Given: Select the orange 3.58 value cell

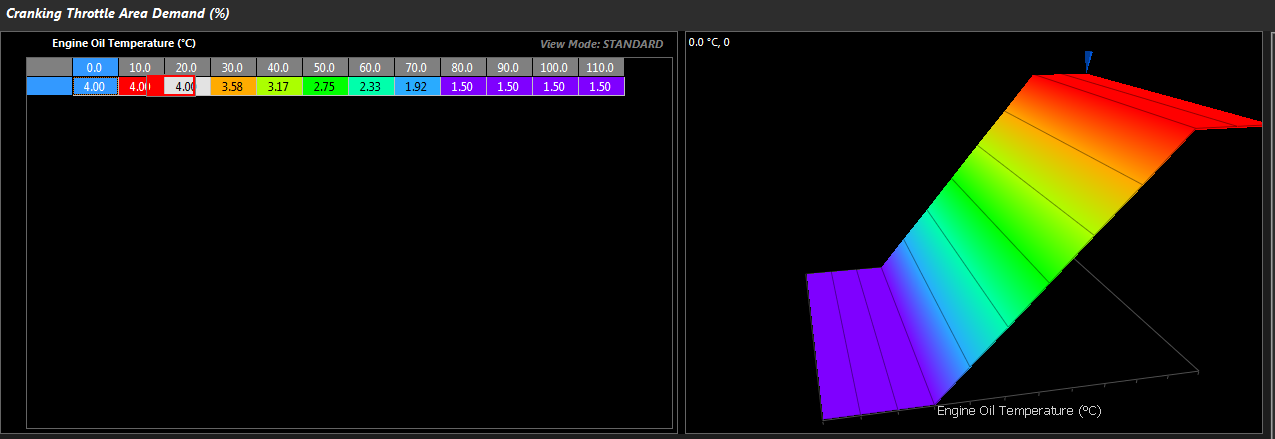Looking at the screenshot, I should pyautogui.click(x=233, y=87).
